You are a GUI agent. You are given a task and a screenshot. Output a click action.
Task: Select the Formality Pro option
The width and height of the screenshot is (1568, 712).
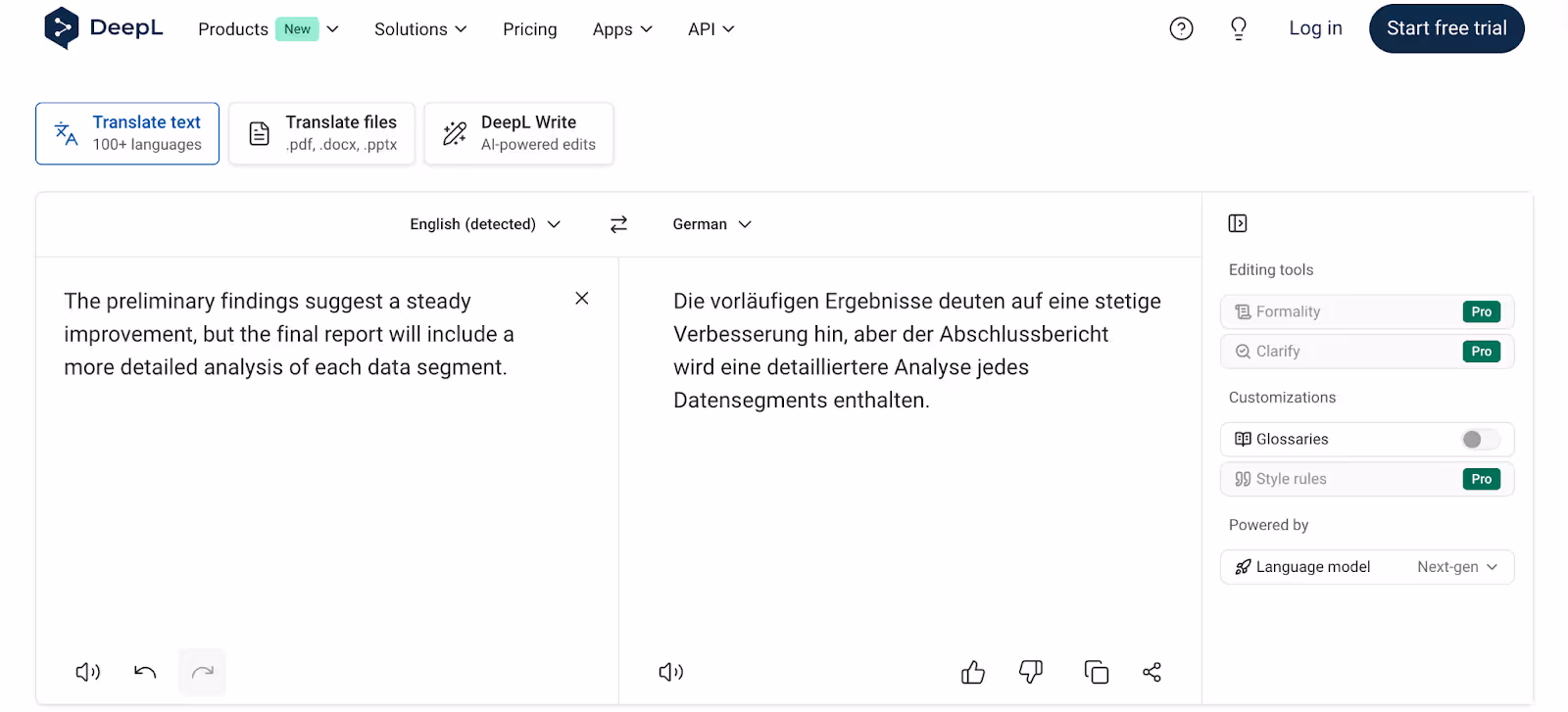1367,311
